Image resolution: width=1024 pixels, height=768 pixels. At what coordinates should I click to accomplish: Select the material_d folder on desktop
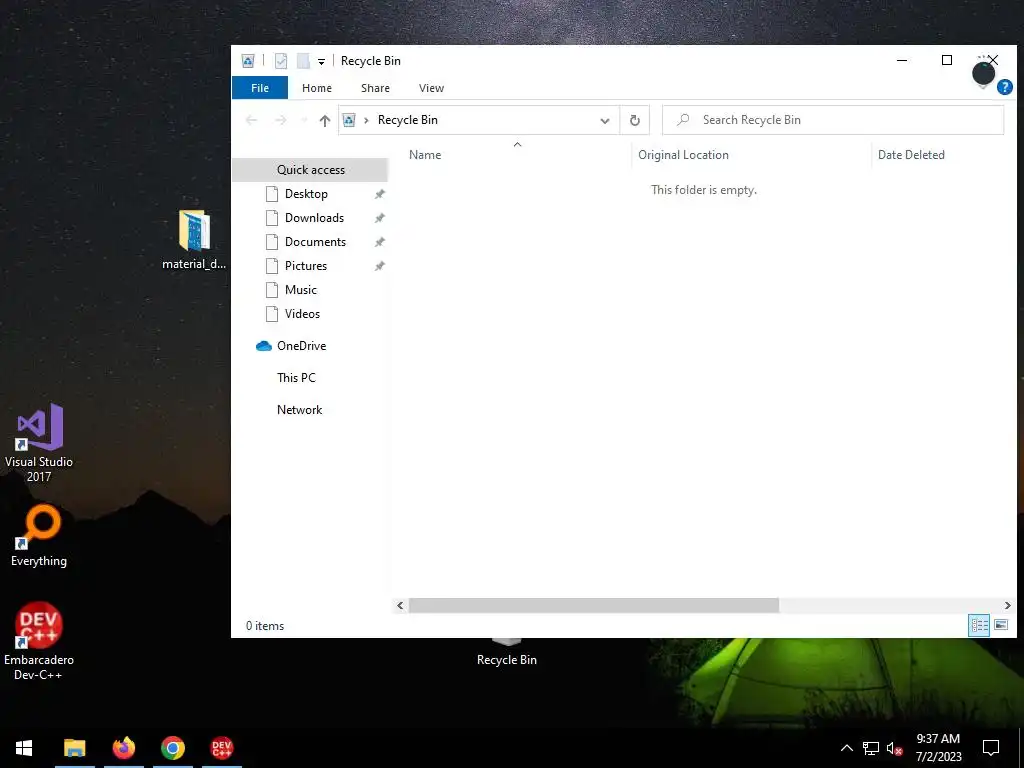coord(194,240)
